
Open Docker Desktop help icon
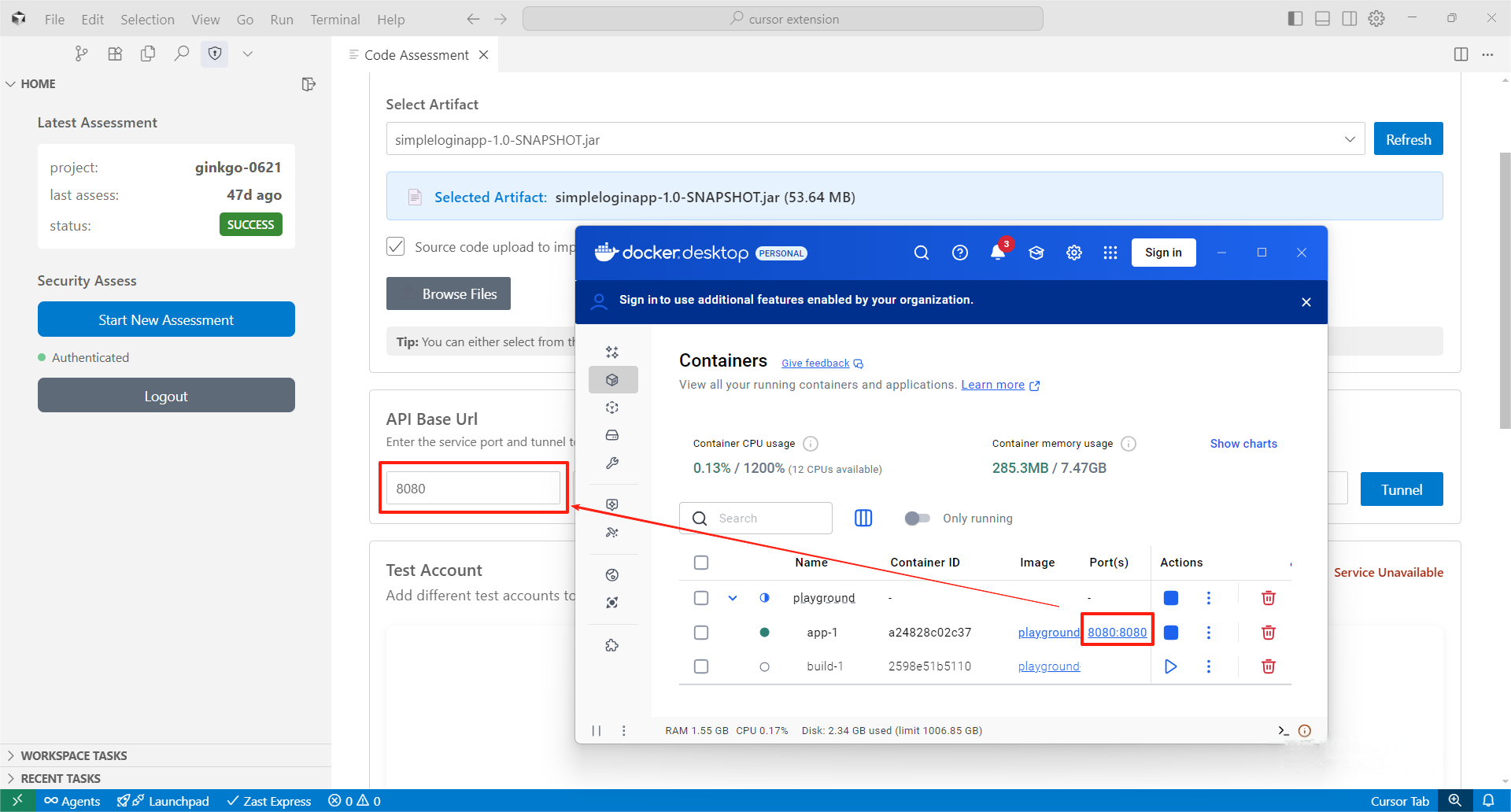pos(960,253)
